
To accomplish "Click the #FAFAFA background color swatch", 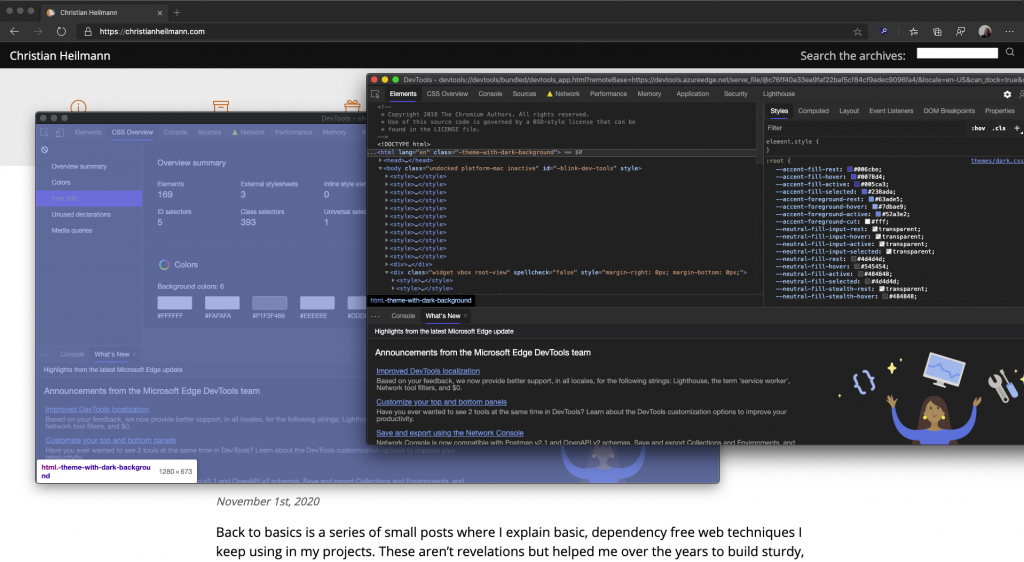I will (222, 303).
